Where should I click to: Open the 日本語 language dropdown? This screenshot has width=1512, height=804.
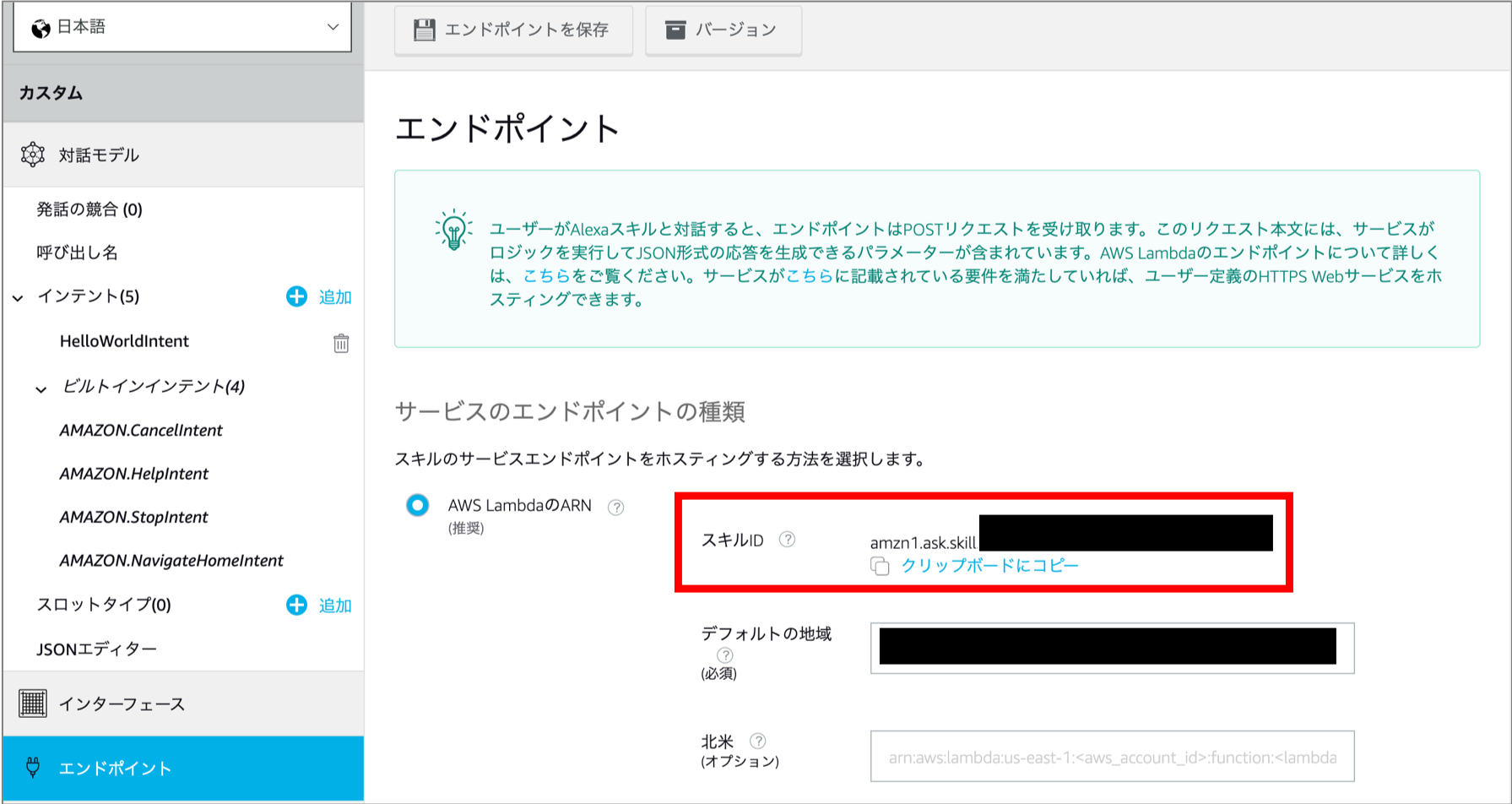(182, 27)
